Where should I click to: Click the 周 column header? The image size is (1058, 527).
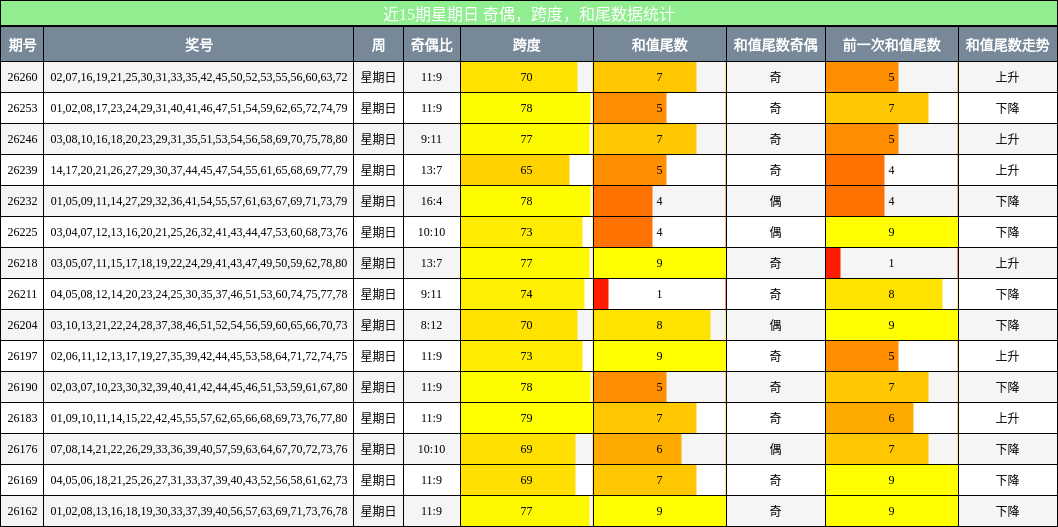379,45
